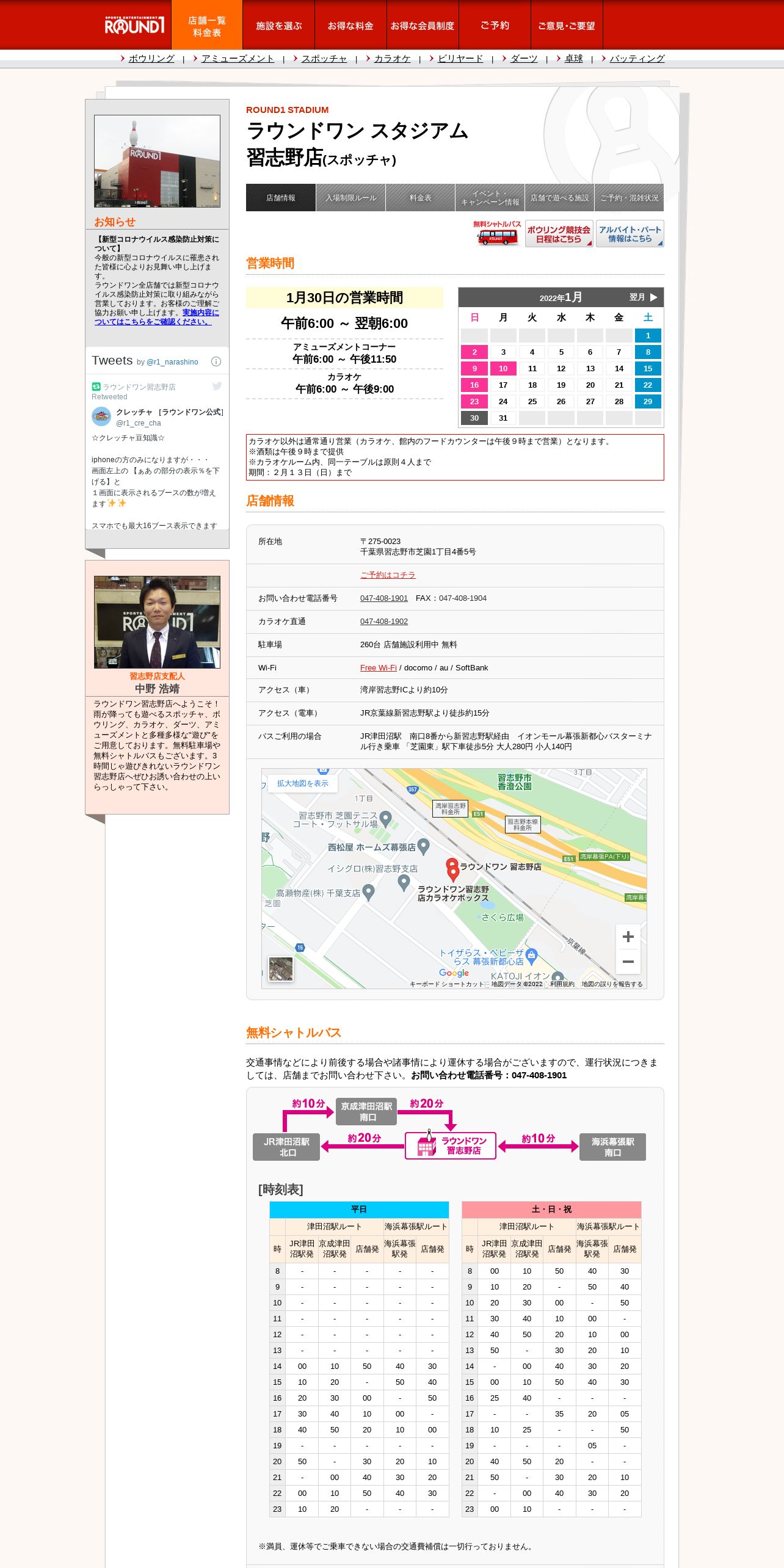784x1568 pixels.
Task: Select the 料金表 tab
Action: tap(420, 198)
